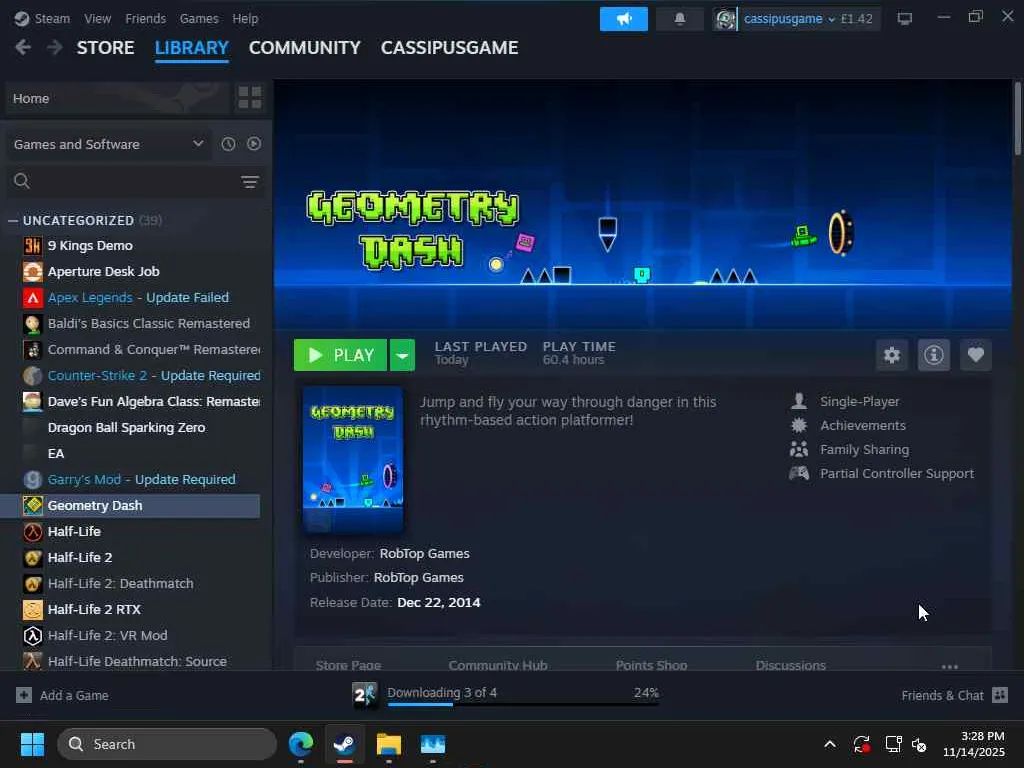Screen dimensions: 1024x768
Task: Open RobTop Games publisher link
Action: click(x=419, y=578)
